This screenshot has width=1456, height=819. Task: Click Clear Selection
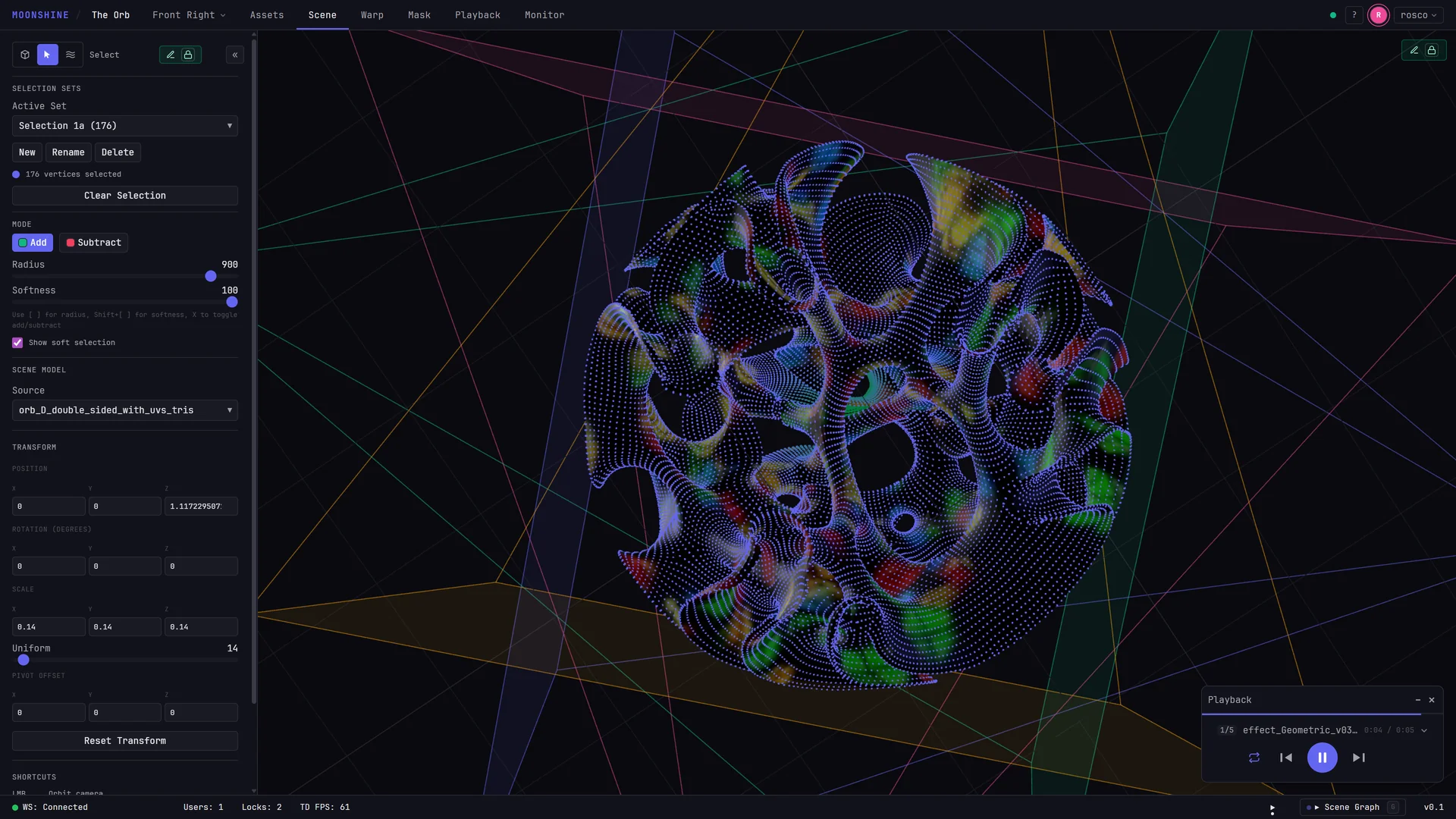[x=125, y=196]
